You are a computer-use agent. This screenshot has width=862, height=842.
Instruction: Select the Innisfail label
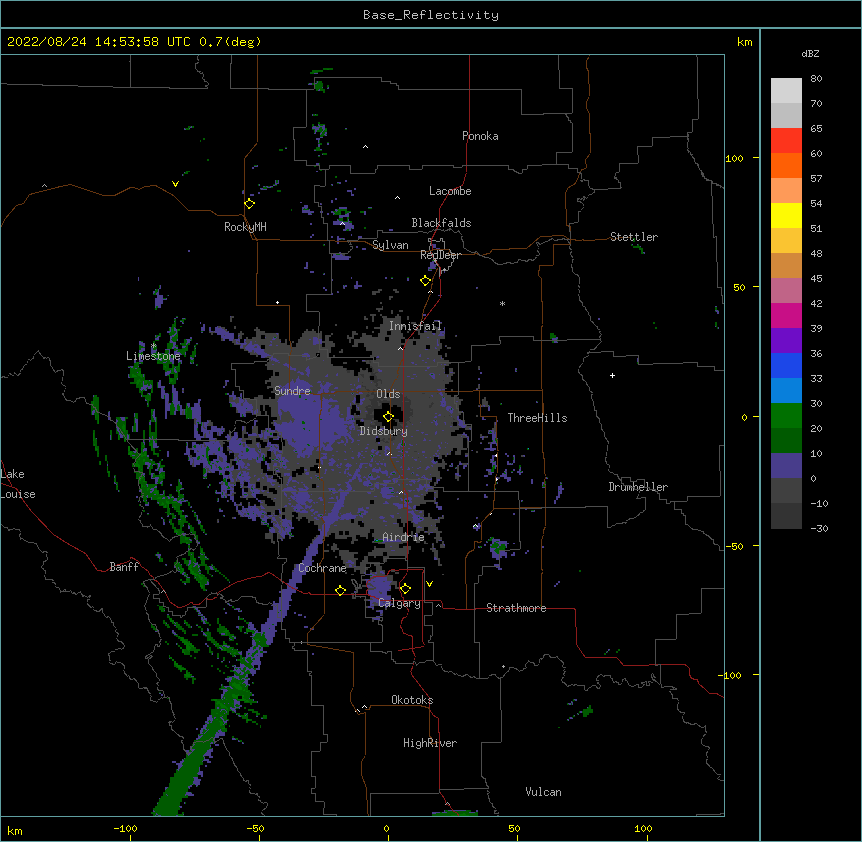(415, 326)
